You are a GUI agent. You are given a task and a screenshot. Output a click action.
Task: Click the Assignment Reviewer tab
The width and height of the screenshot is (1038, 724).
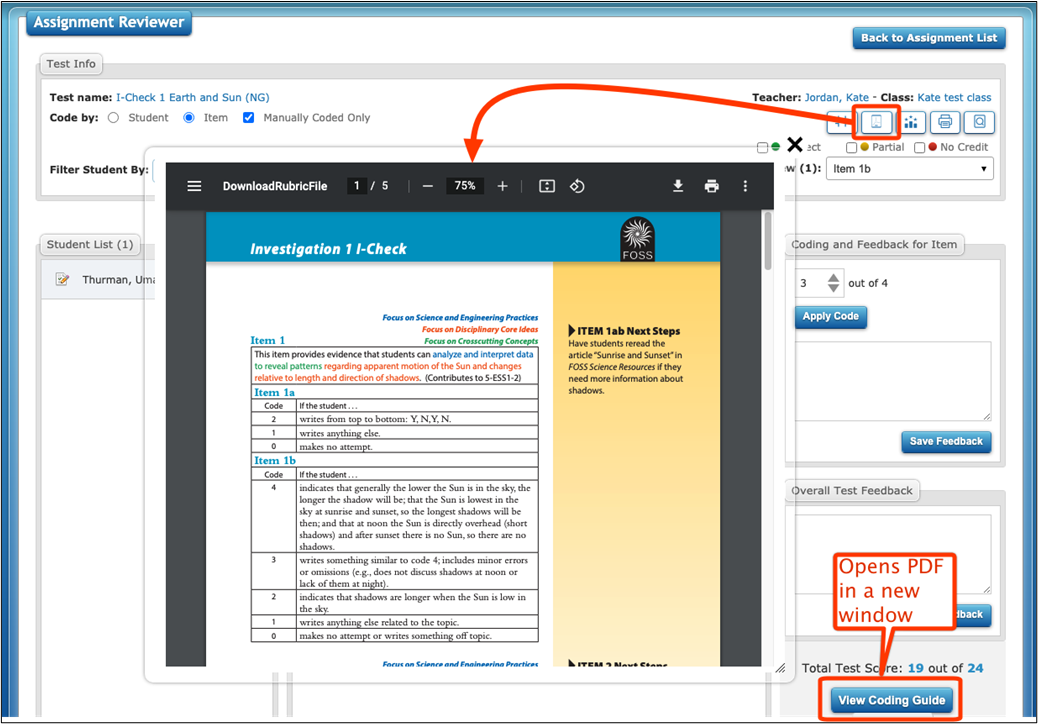[108, 22]
